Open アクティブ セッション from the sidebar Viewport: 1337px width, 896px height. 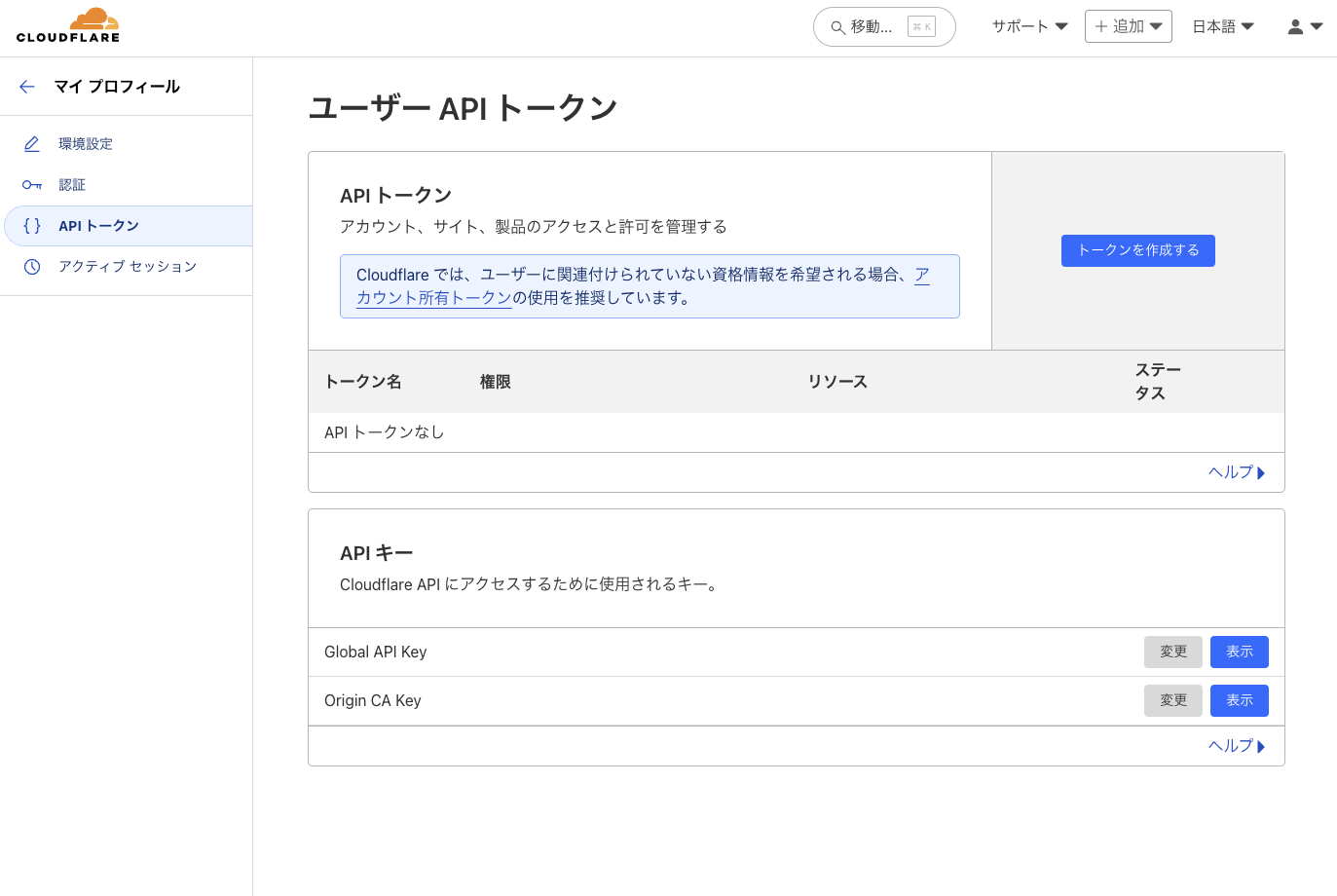(x=126, y=266)
